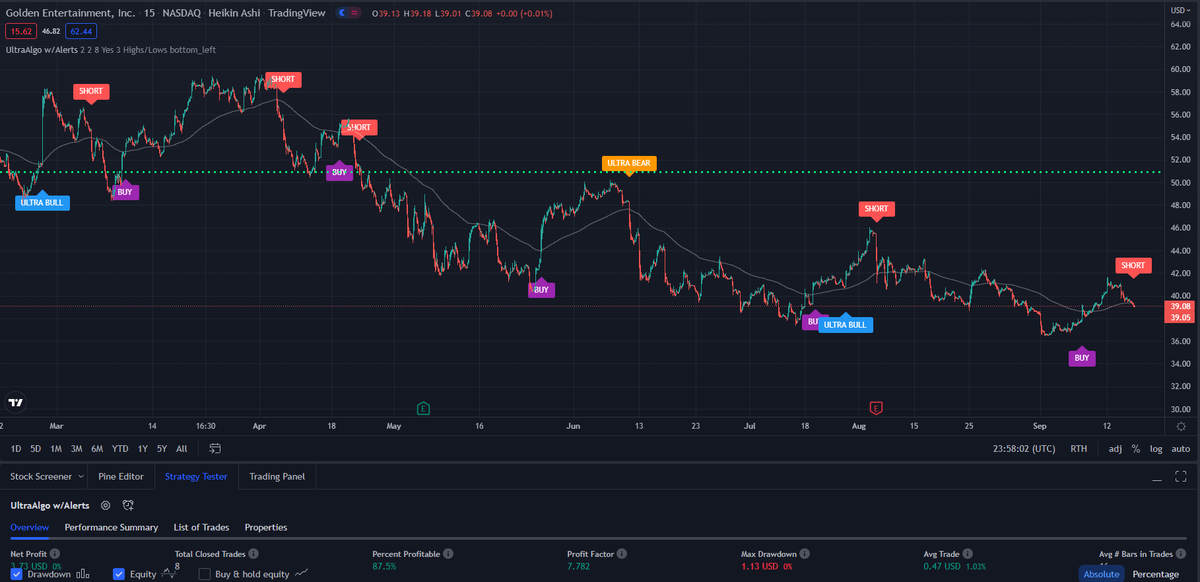Expand the Stock Screener dropdown arrow
Viewport: 1200px width, 582px height.
tap(83, 477)
